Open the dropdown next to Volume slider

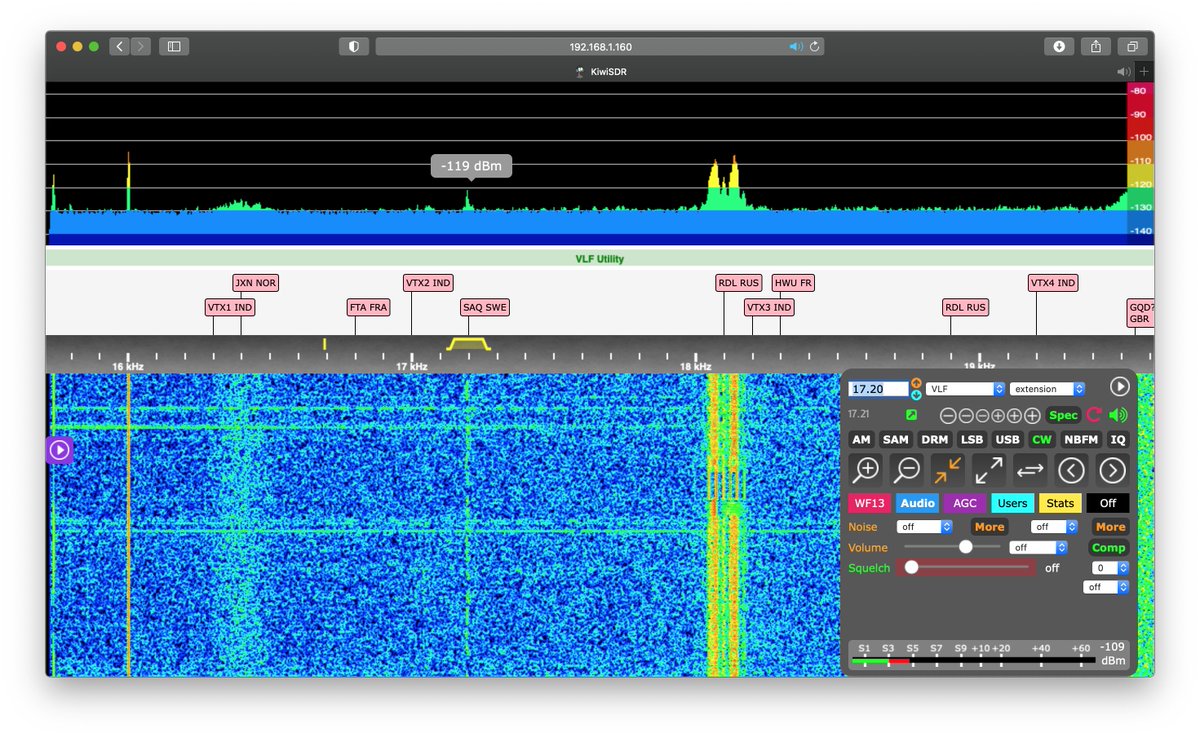pyautogui.click(x=1038, y=547)
